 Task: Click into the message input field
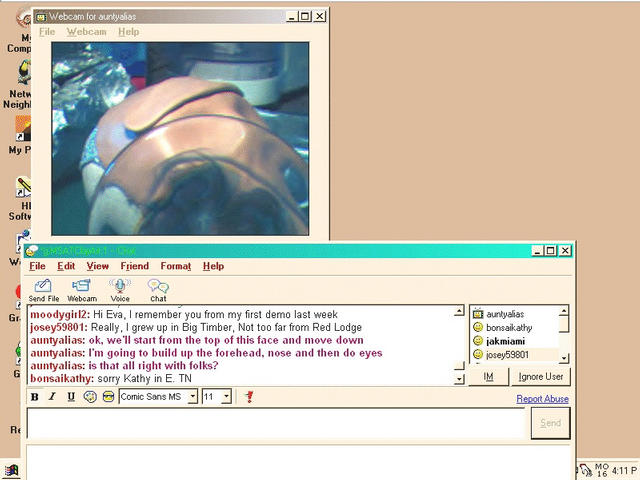276,423
